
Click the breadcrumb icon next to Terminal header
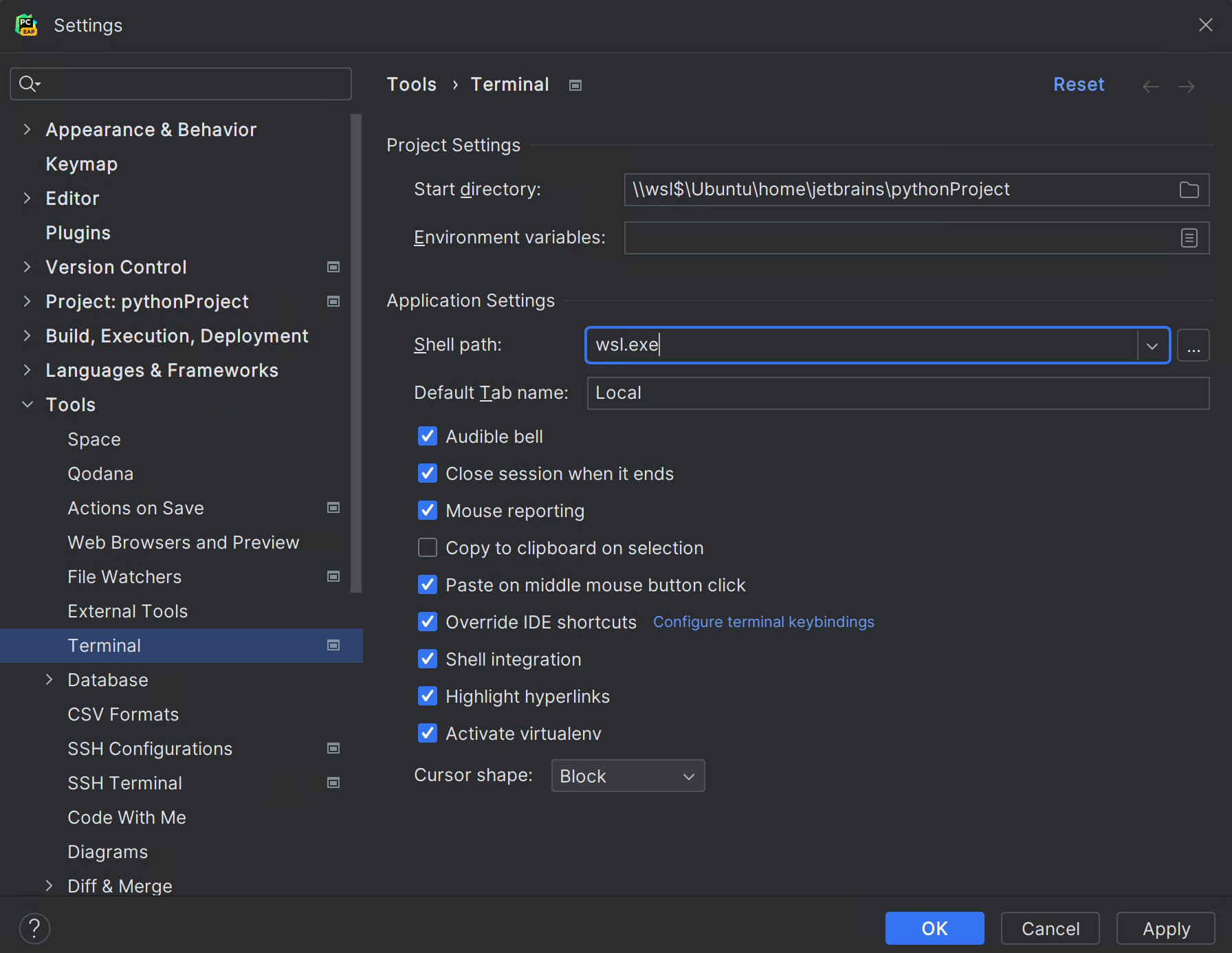point(575,85)
